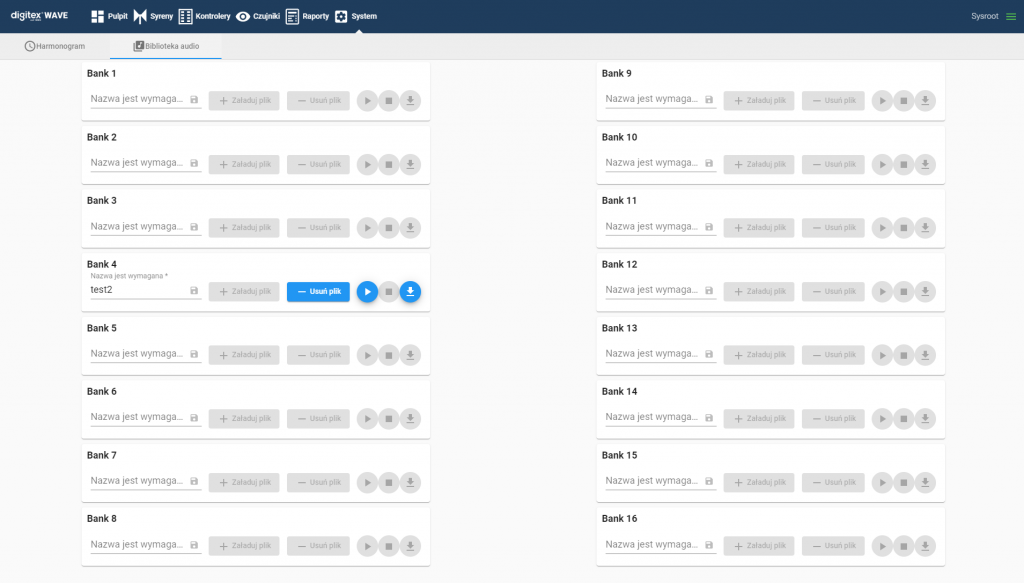Open the Pulpit dashboard menu
This screenshot has height=583, width=1024.
coord(109,16)
